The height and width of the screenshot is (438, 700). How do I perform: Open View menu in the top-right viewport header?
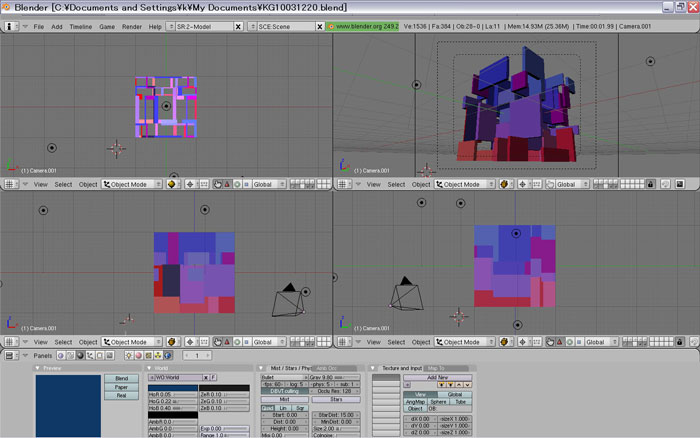click(x=373, y=184)
